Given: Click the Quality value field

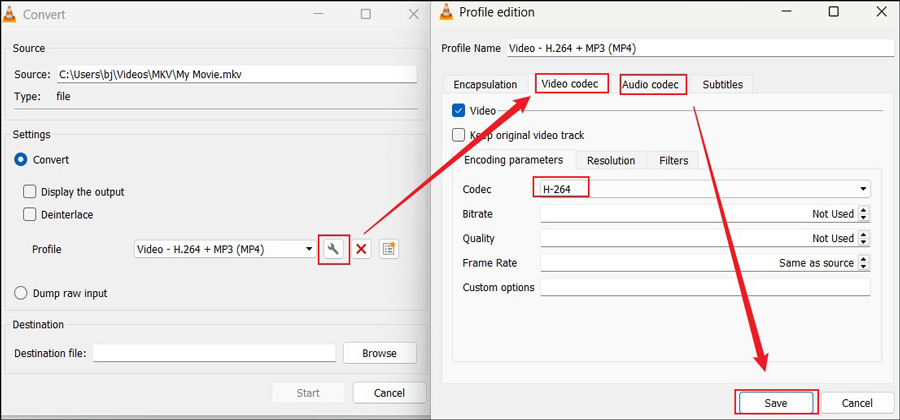Looking at the screenshot, I should pos(699,238).
